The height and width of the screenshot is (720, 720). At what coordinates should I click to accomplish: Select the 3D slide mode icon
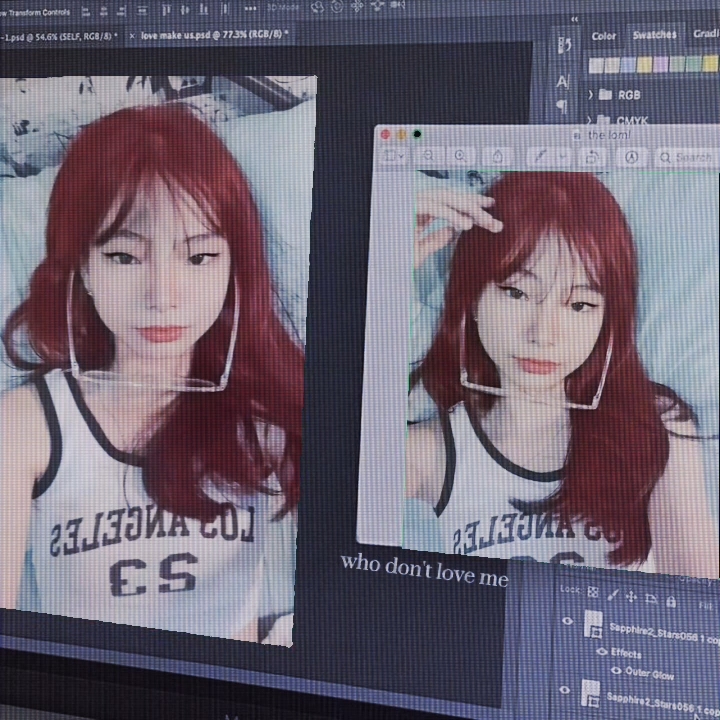click(x=377, y=6)
